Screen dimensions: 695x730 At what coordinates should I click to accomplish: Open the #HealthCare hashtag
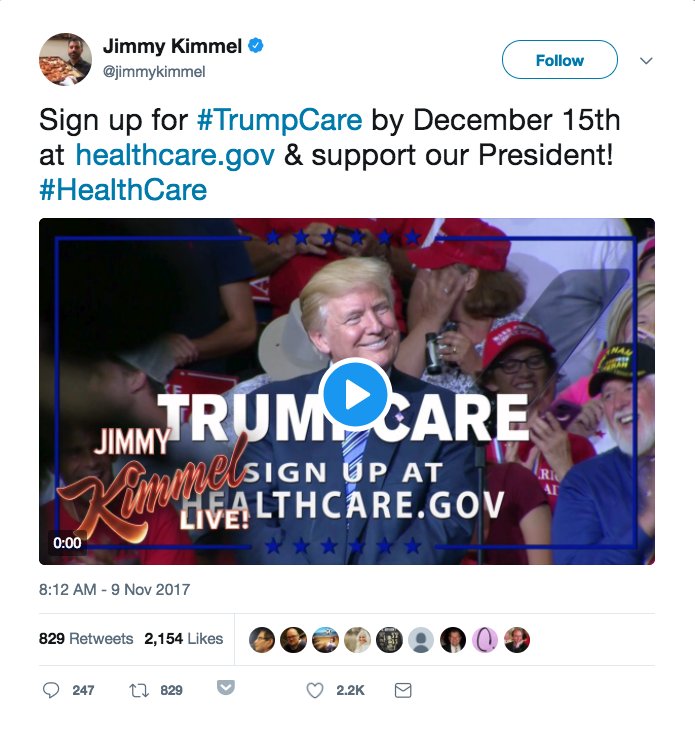click(x=123, y=190)
